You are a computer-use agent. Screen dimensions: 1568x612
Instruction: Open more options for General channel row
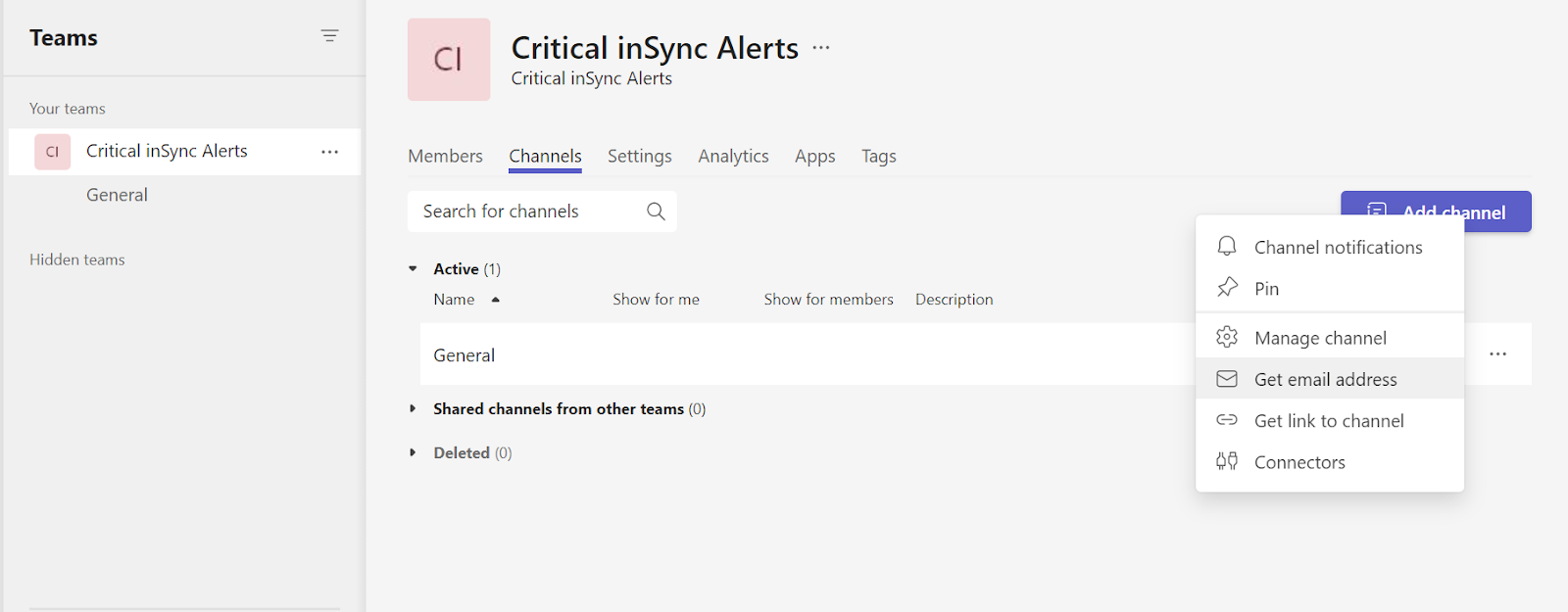click(x=1497, y=354)
